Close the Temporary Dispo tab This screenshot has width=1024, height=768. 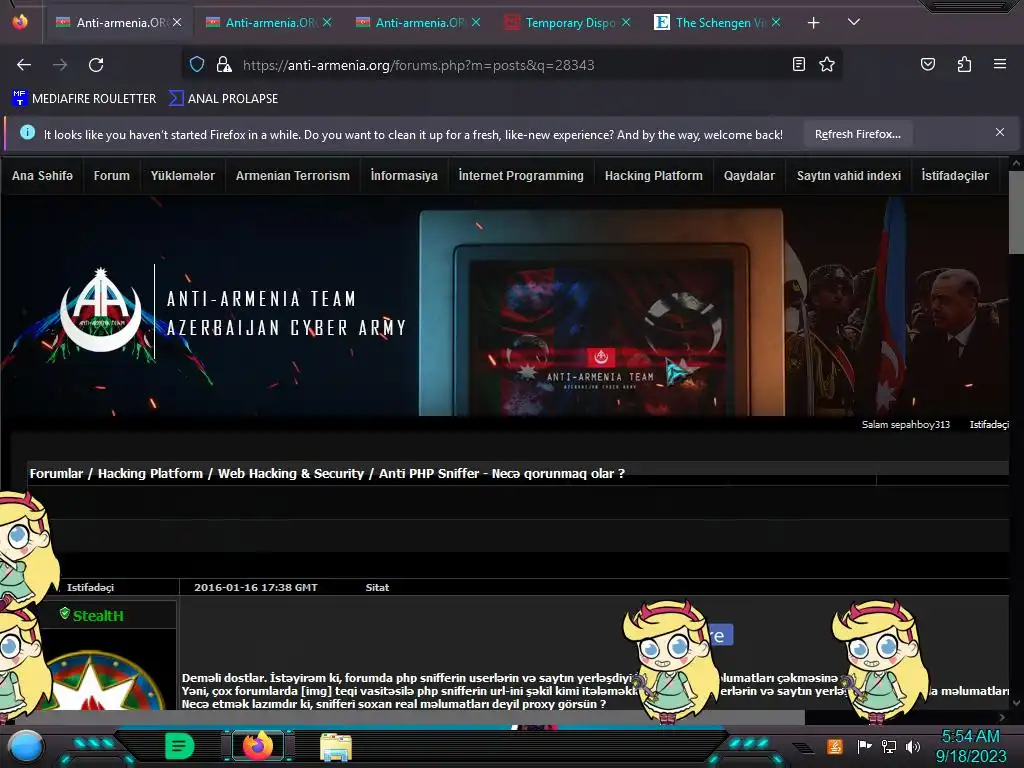(626, 22)
